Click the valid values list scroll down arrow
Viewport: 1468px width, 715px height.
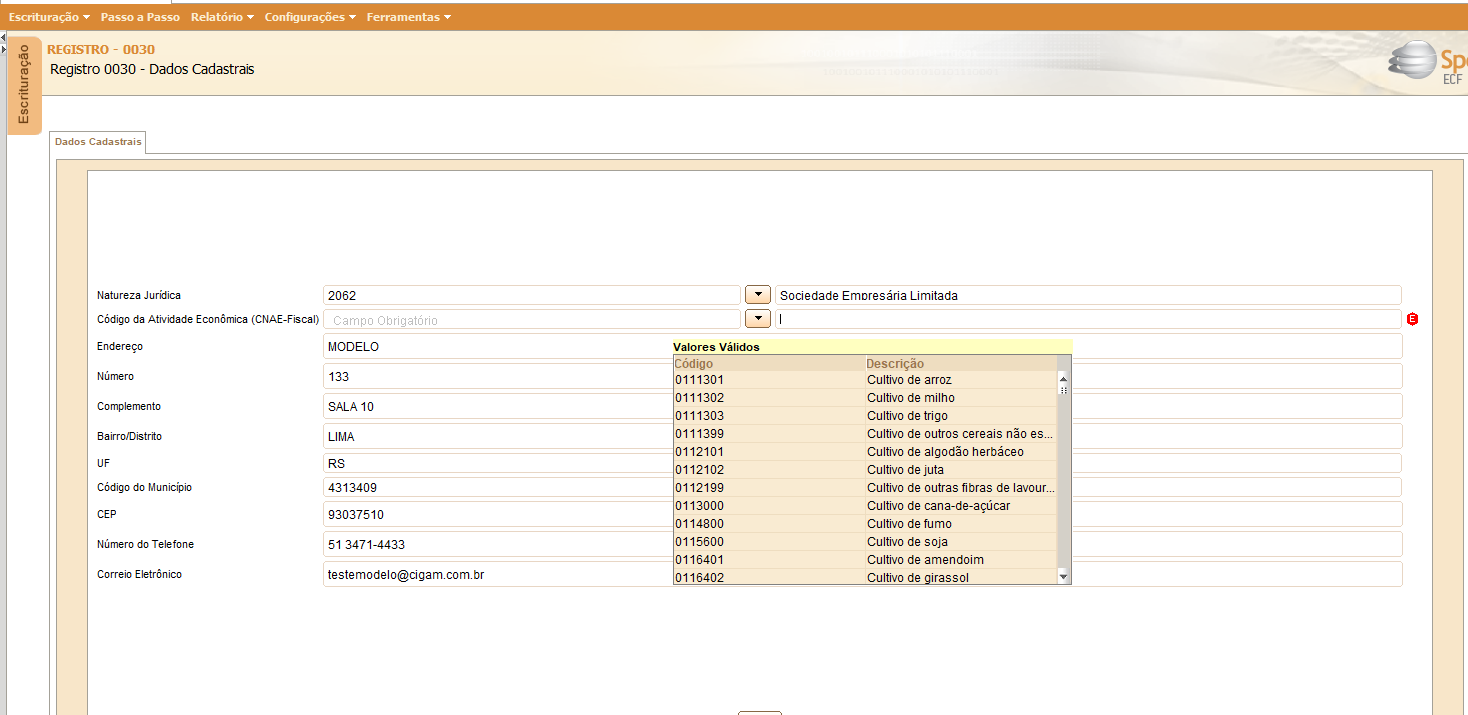pyautogui.click(x=1063, y=577)
